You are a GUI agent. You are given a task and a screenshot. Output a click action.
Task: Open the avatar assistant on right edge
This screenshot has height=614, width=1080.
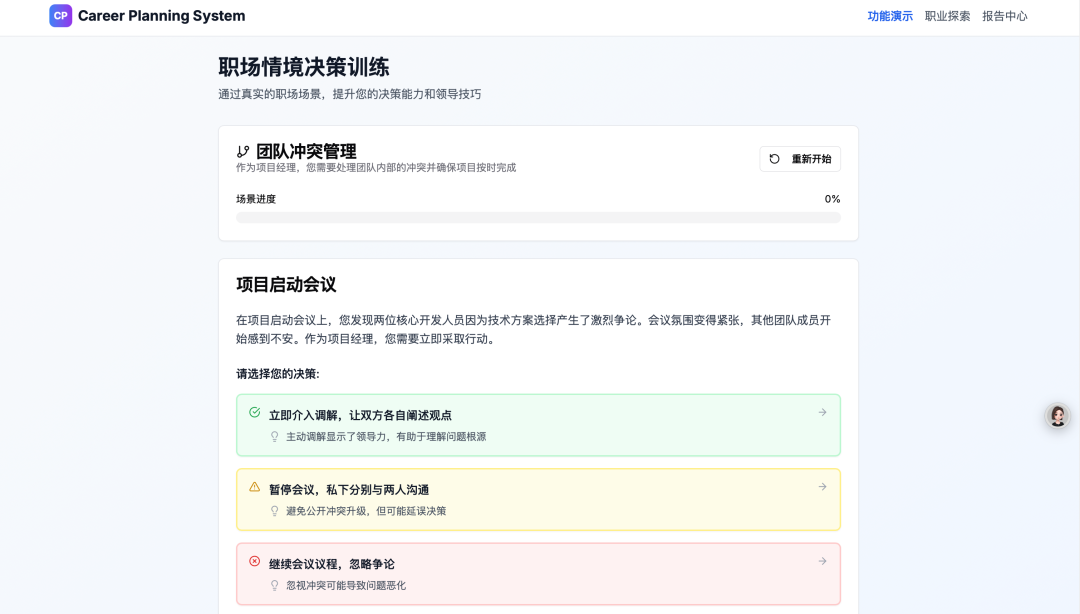click(x=1057, y=416)
